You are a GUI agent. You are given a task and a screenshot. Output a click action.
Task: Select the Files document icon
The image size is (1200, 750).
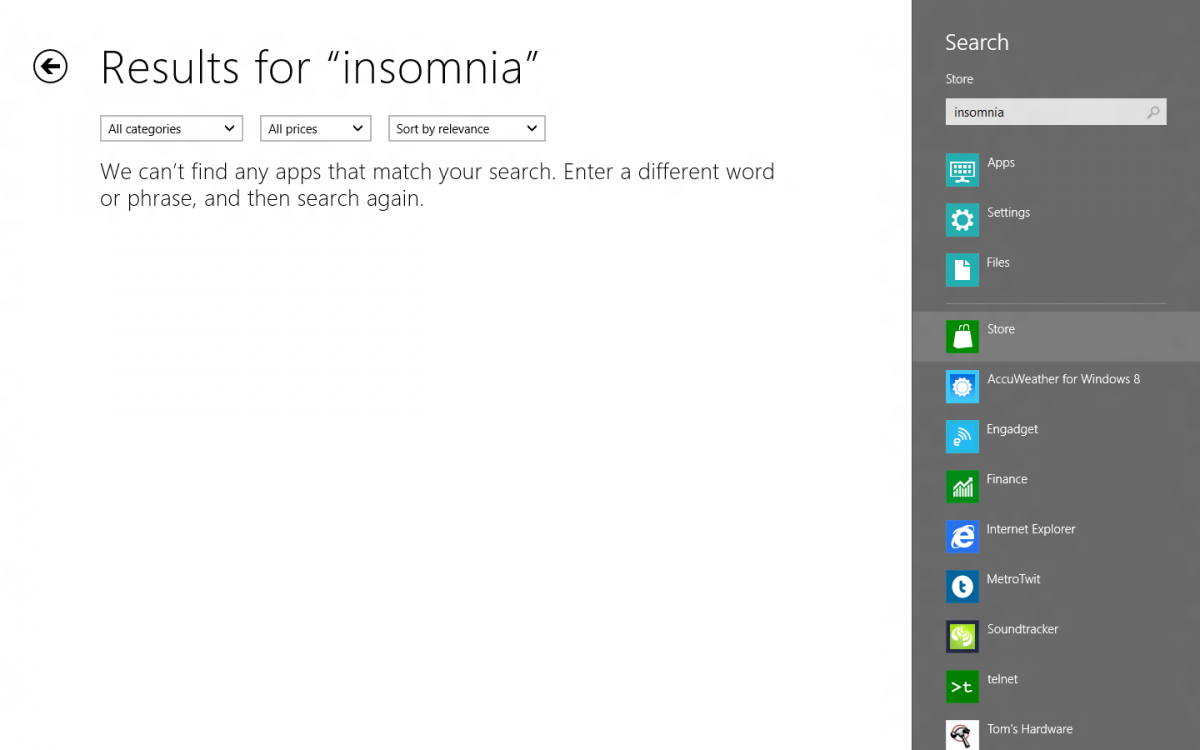(962, 270)
